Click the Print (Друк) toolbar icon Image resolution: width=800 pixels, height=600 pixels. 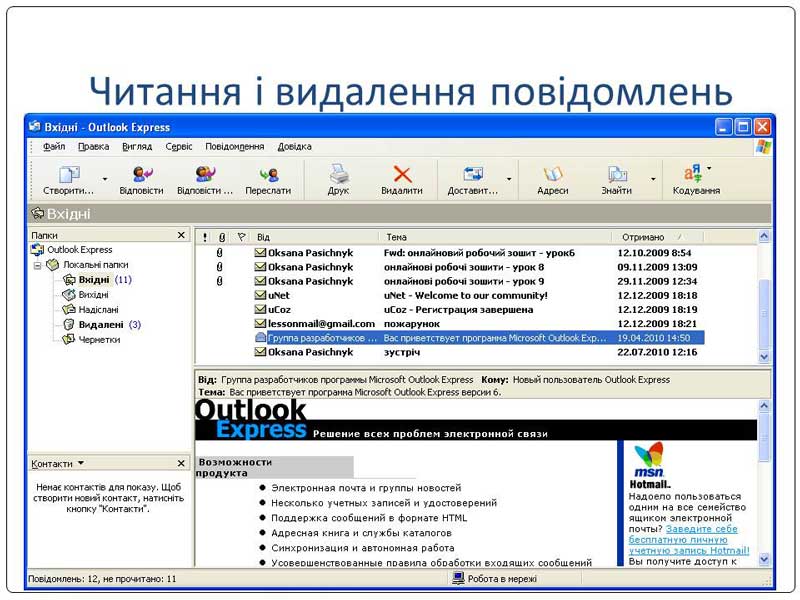(x=338, y=175)
